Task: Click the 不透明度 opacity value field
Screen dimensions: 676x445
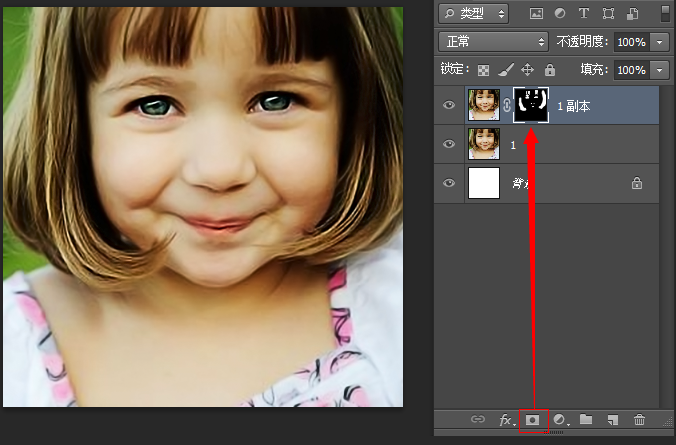Action: pyautogui.click(x=632, y=42)
